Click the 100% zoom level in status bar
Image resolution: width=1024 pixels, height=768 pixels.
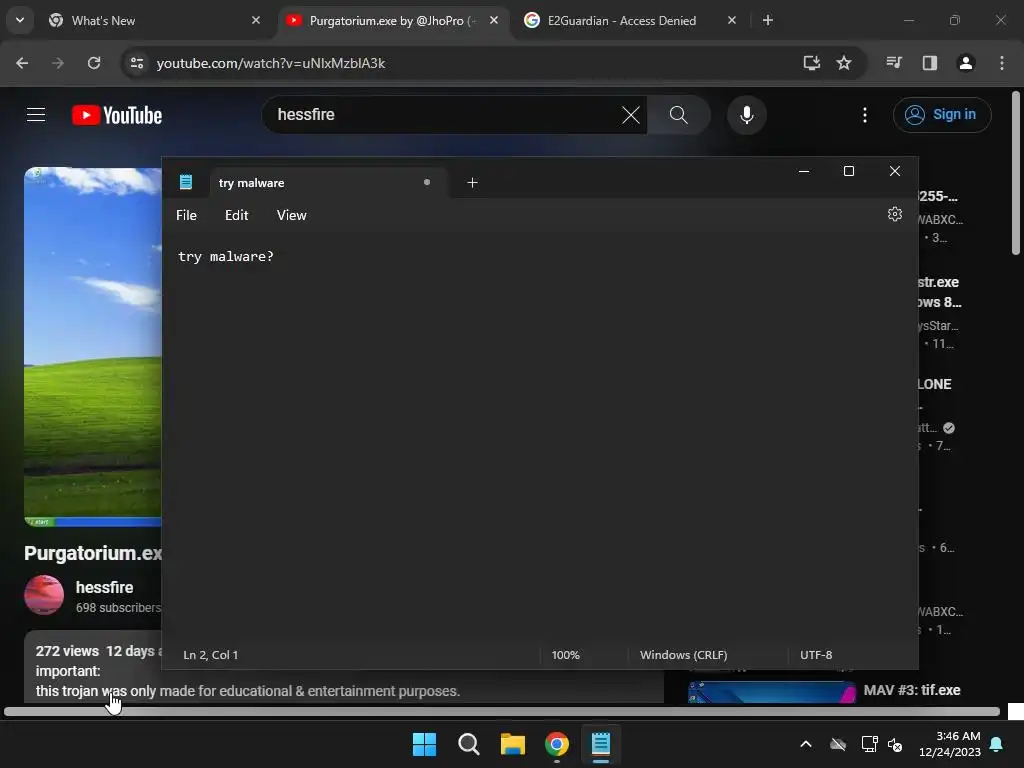point(566,655)
